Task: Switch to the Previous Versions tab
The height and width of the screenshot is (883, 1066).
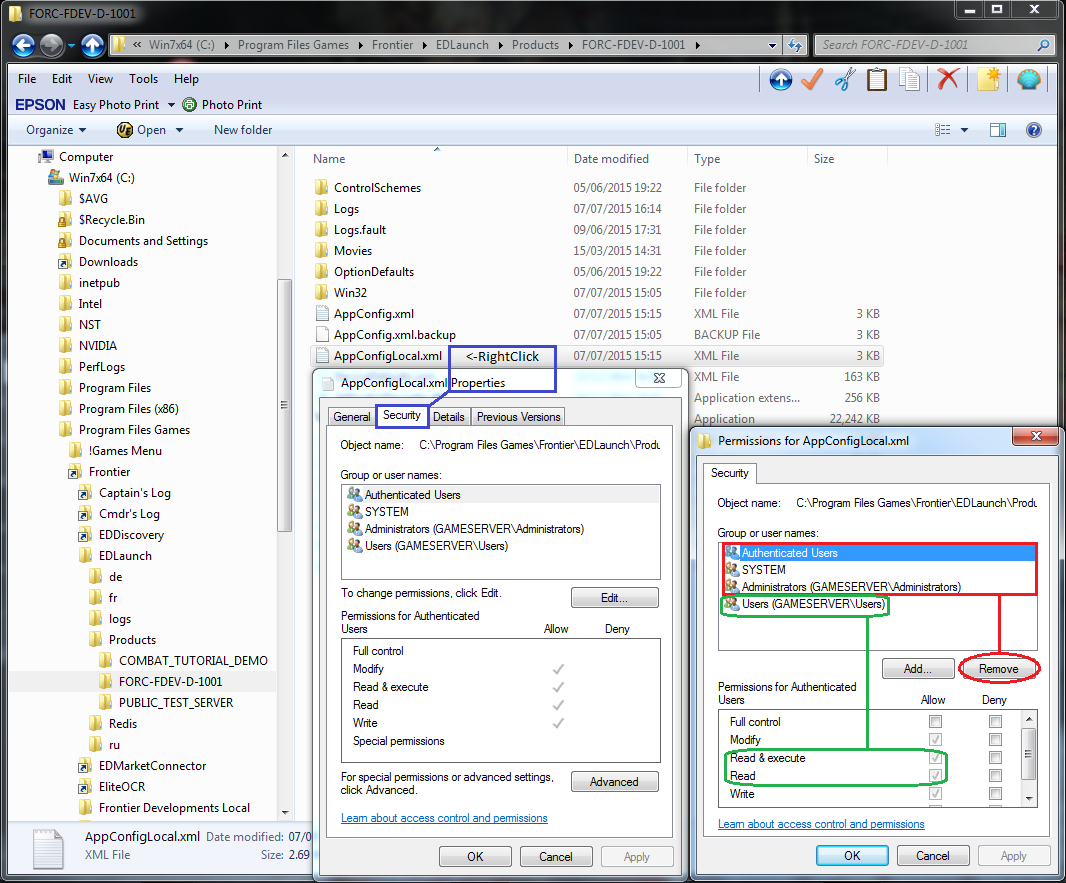Action: (x=519, y=417)
